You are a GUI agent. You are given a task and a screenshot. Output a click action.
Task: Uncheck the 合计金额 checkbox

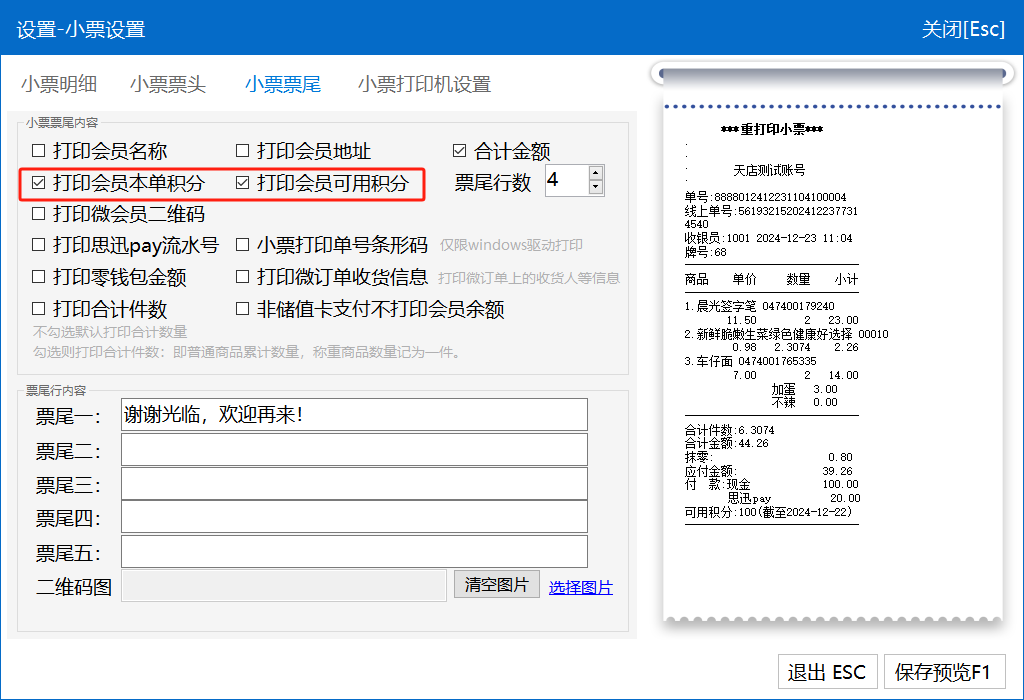(460, 152)
